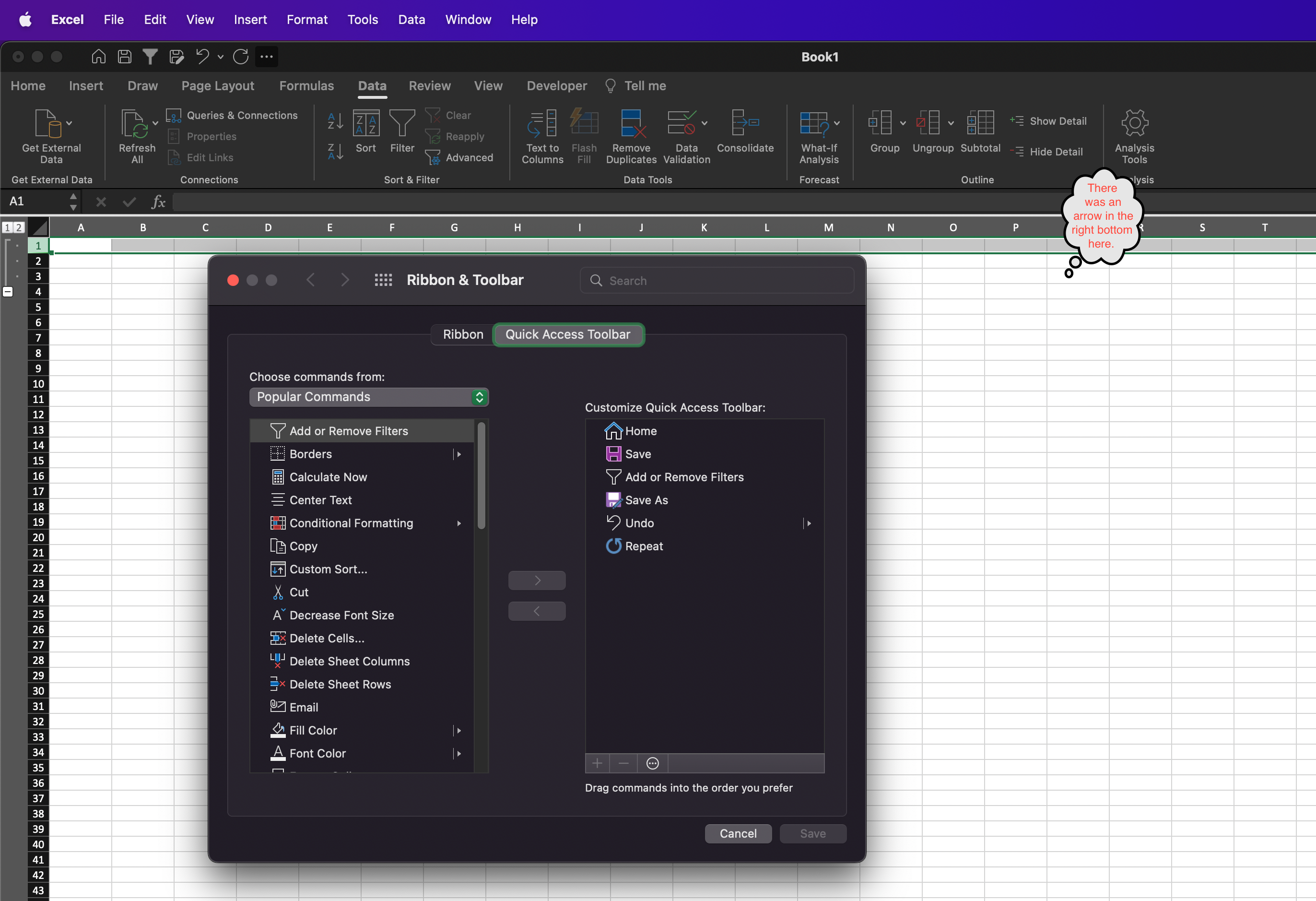Select the Text to Columns tool
The height and width of the screenshot is (901, 1316).
coord(541,136)
